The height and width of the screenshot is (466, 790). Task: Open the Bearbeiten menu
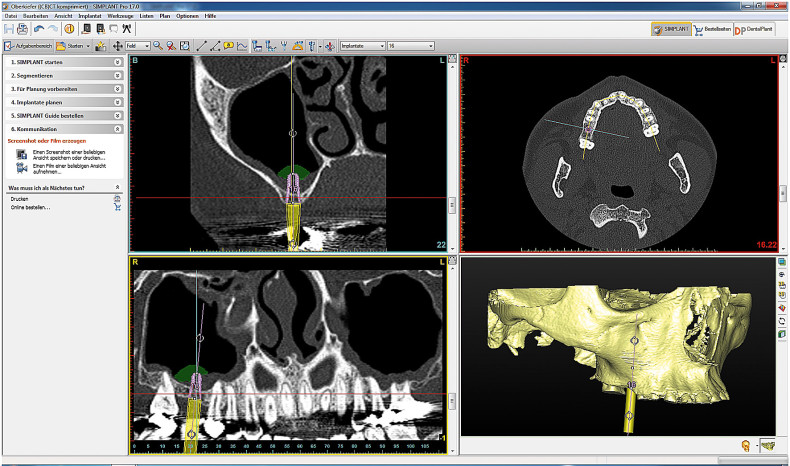35,16
